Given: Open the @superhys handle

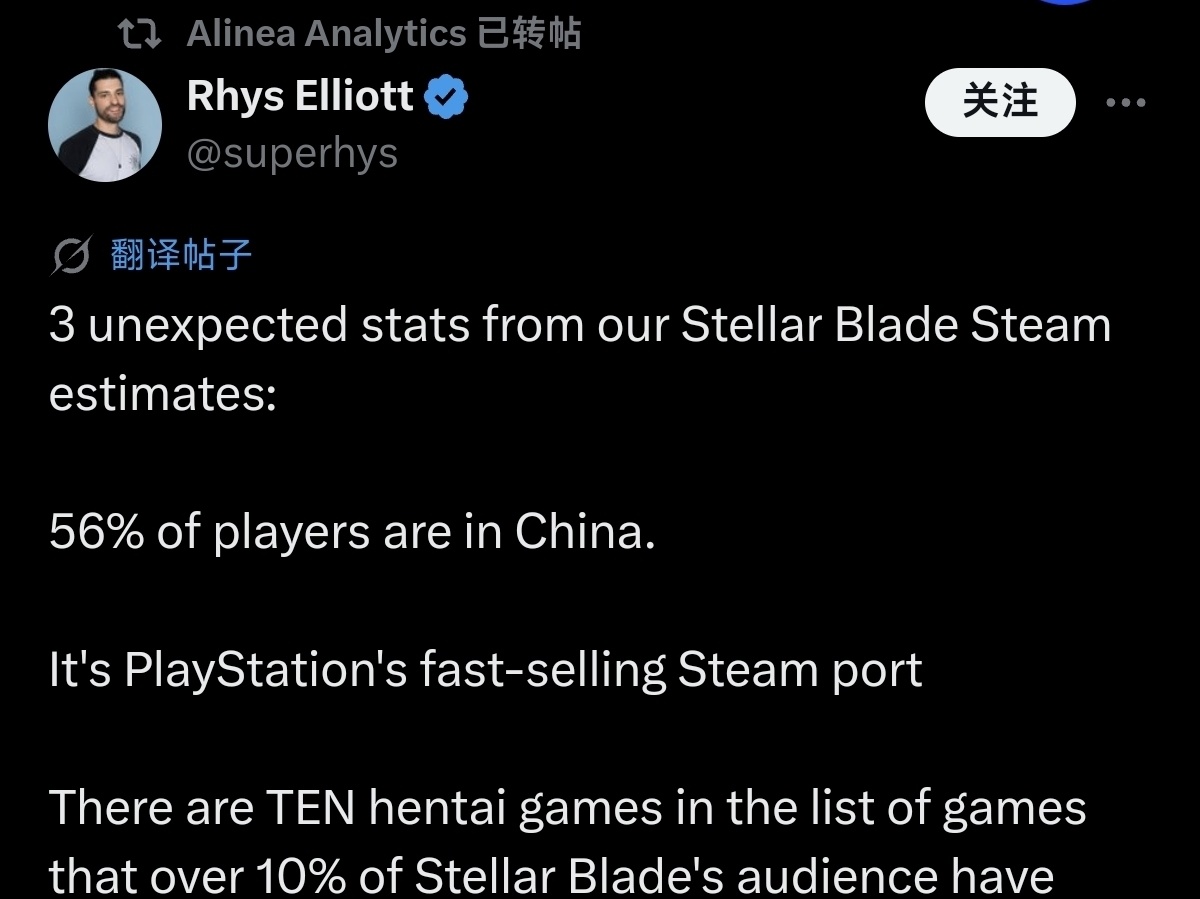Looking at the screenshot, I should [292, 154].
